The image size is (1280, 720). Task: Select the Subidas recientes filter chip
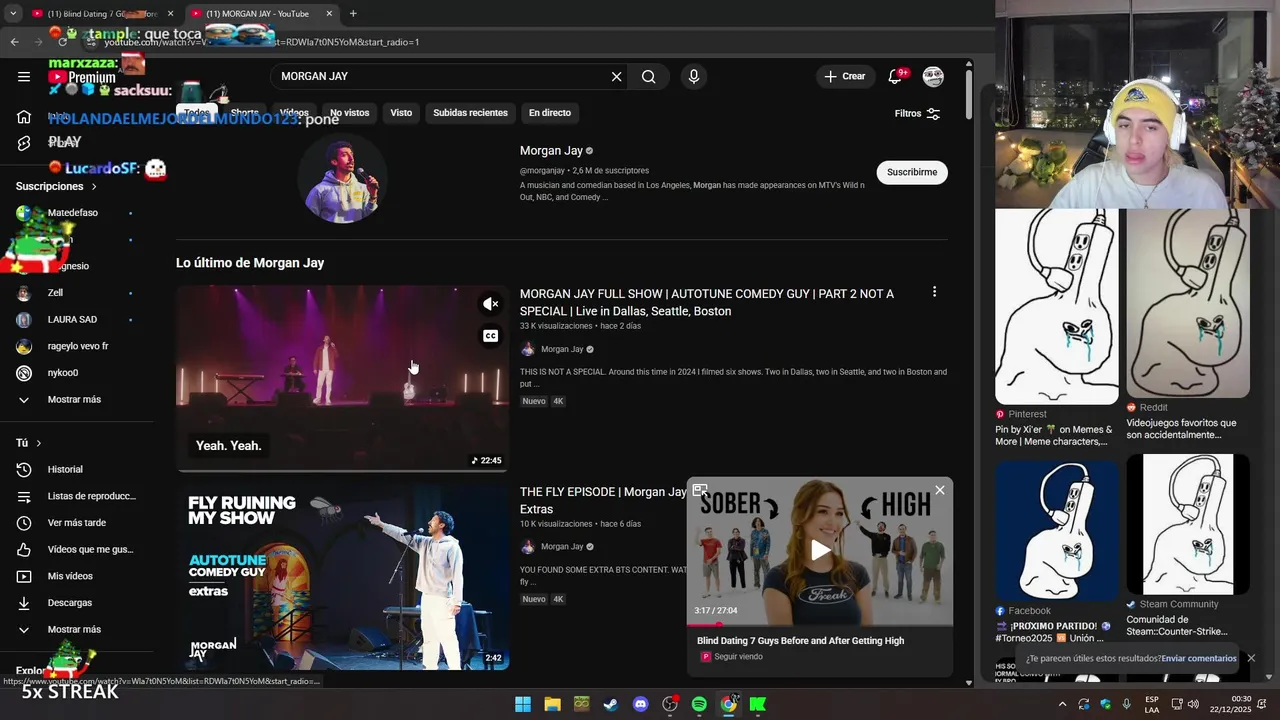click(470, 113)
